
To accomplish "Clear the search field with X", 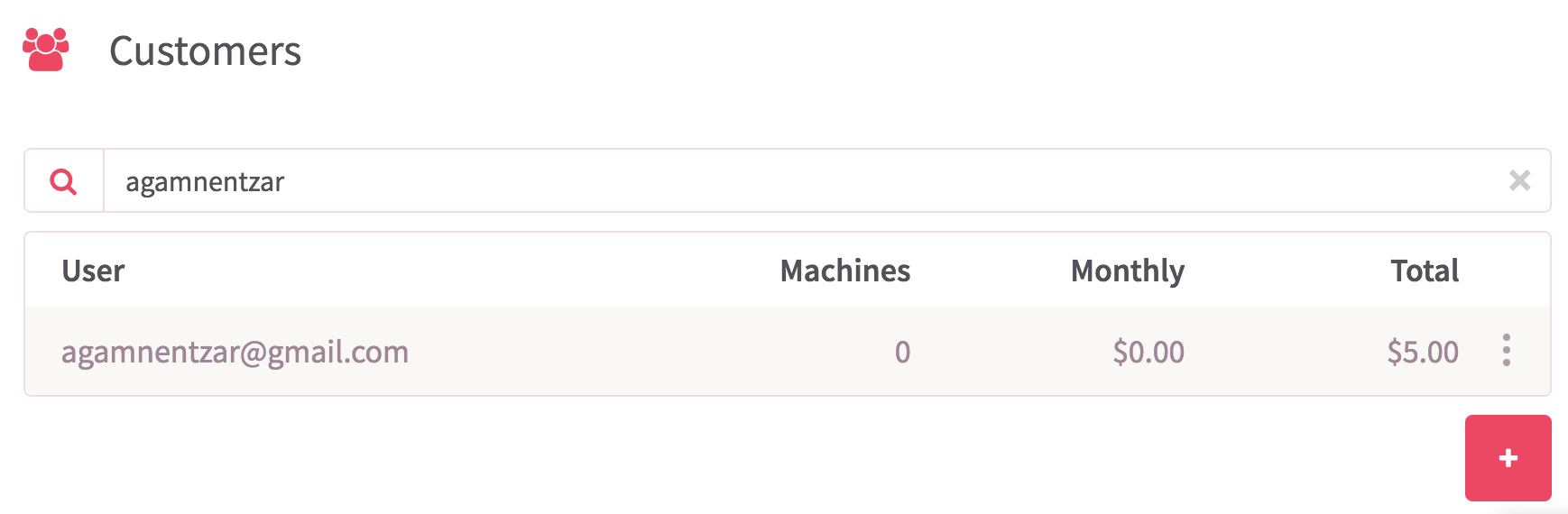I will pos(1519,180).
